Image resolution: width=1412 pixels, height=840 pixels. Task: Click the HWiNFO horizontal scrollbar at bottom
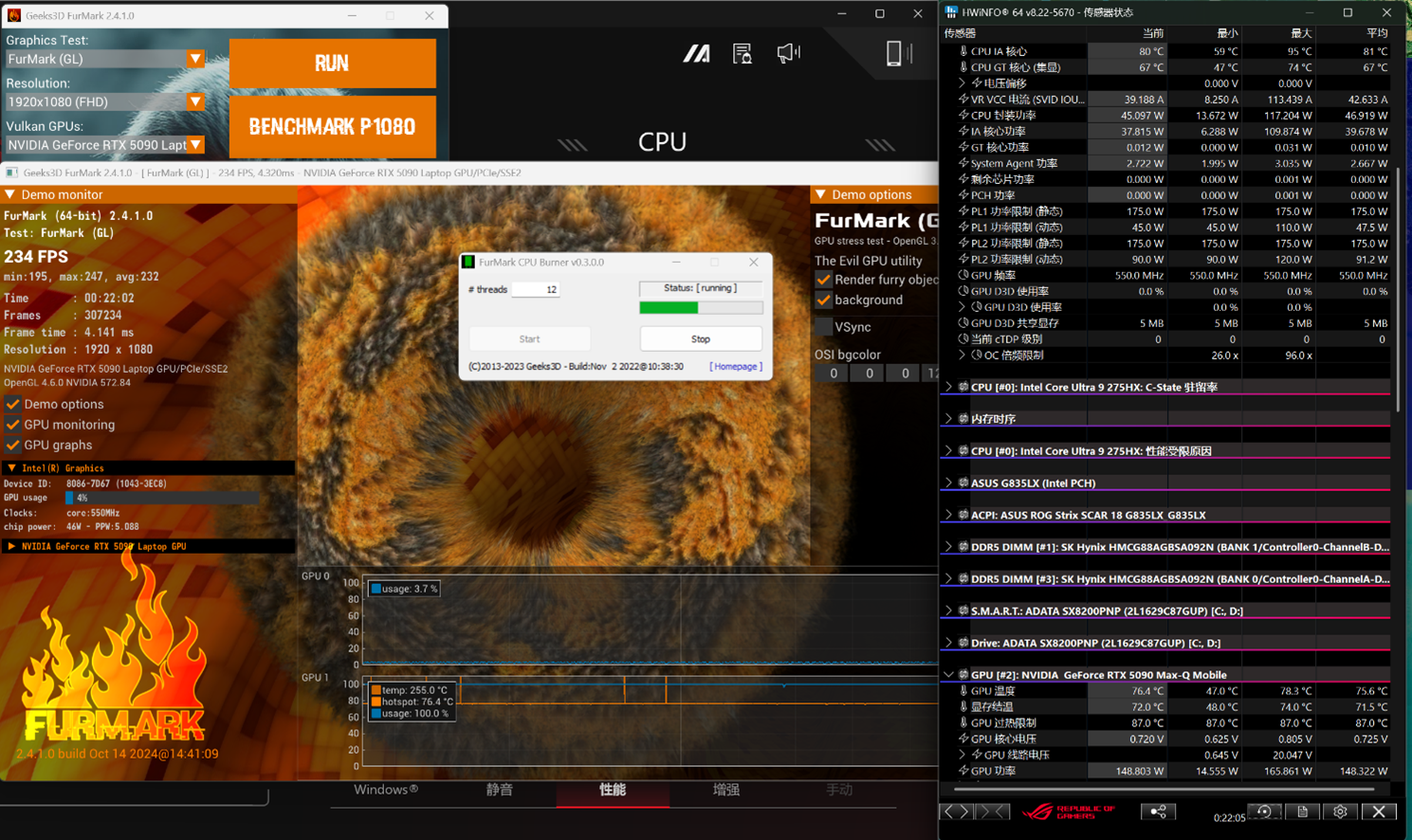[1164, 789]
